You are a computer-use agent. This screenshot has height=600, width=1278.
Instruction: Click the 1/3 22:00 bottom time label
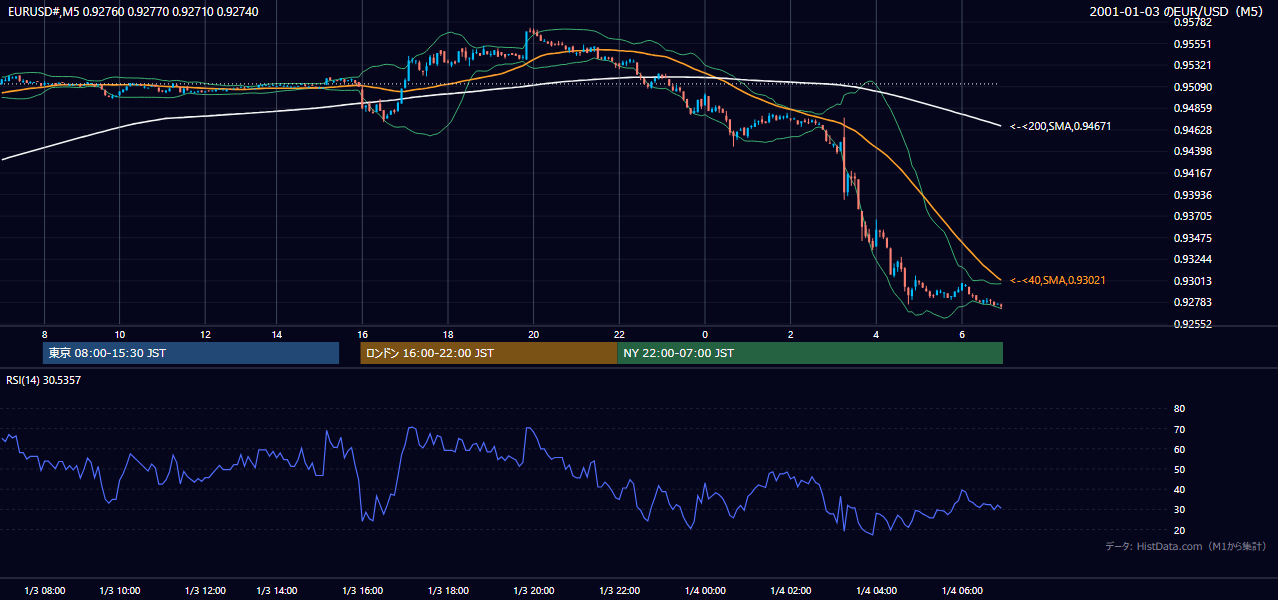tap(619, 591)
